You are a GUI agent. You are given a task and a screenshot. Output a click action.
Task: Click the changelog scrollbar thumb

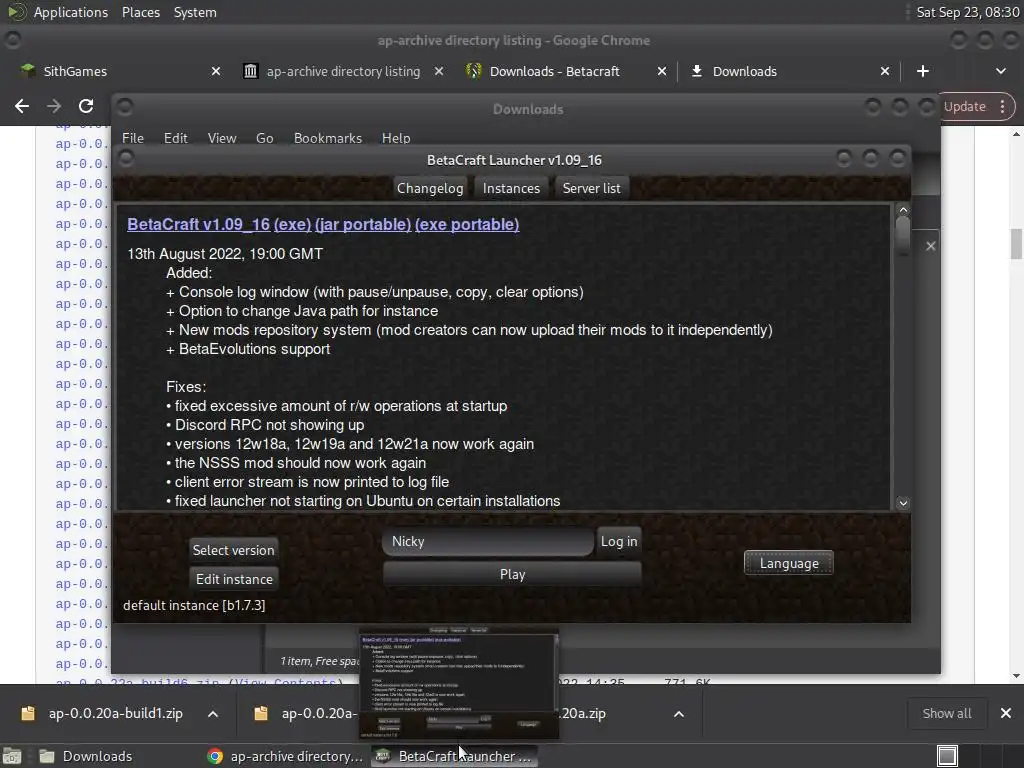click(x=903, y=235)
